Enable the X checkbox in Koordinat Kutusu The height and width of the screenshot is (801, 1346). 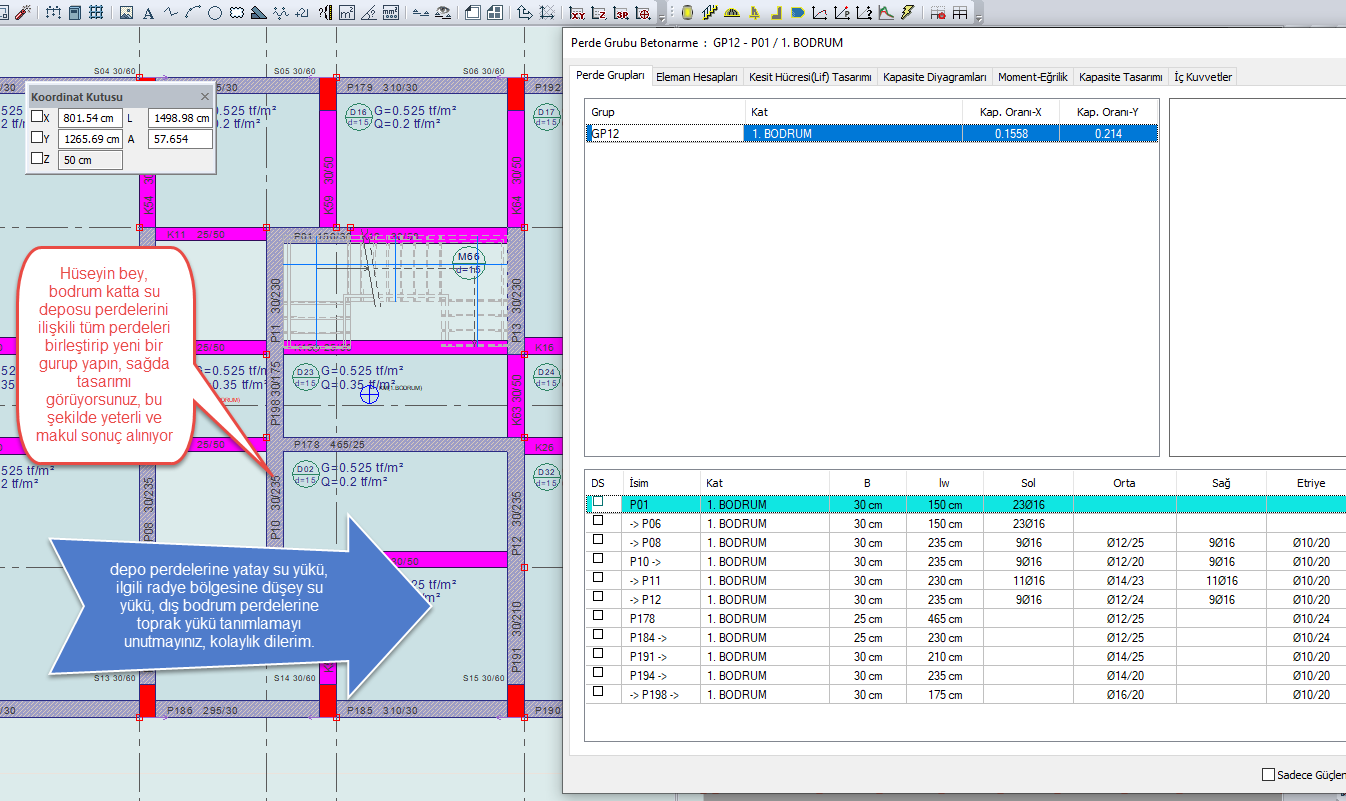pyautogui.click(x=37, y=117)
